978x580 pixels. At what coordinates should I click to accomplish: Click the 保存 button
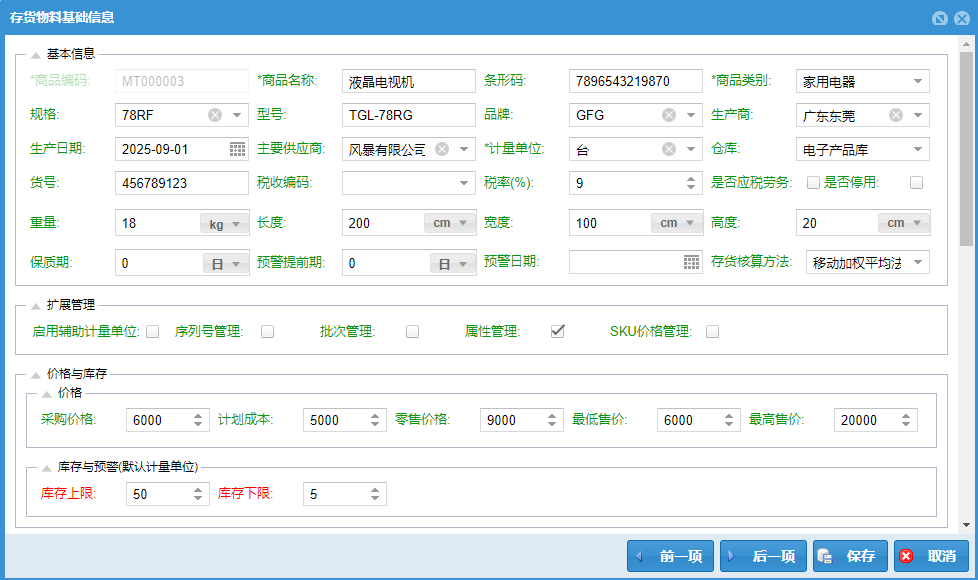click(850, 557)
